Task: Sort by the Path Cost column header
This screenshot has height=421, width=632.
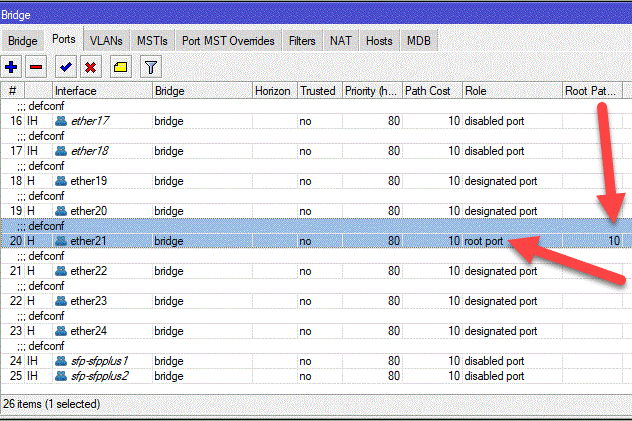Action: (432, 91)
